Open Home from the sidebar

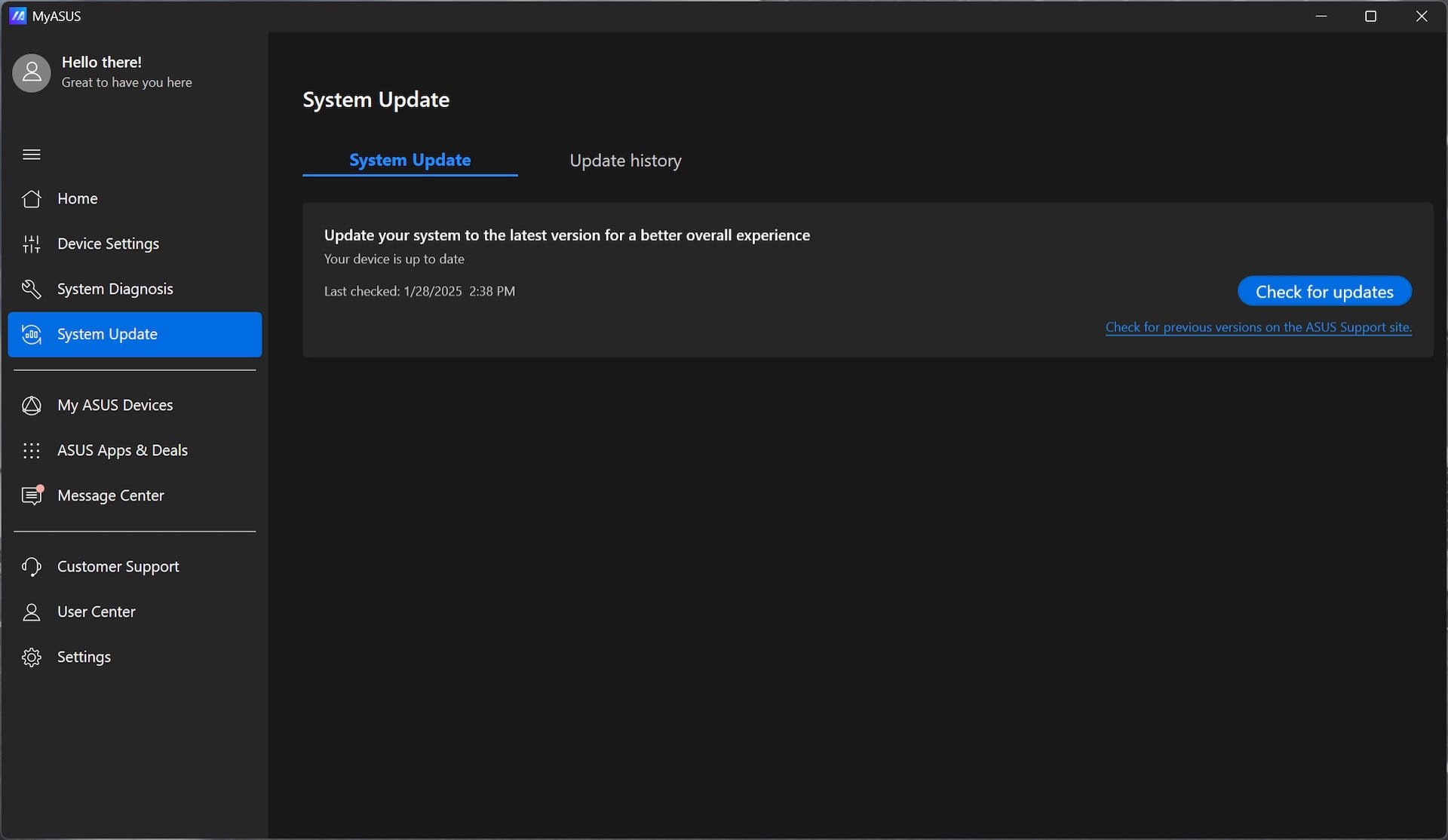135,198
